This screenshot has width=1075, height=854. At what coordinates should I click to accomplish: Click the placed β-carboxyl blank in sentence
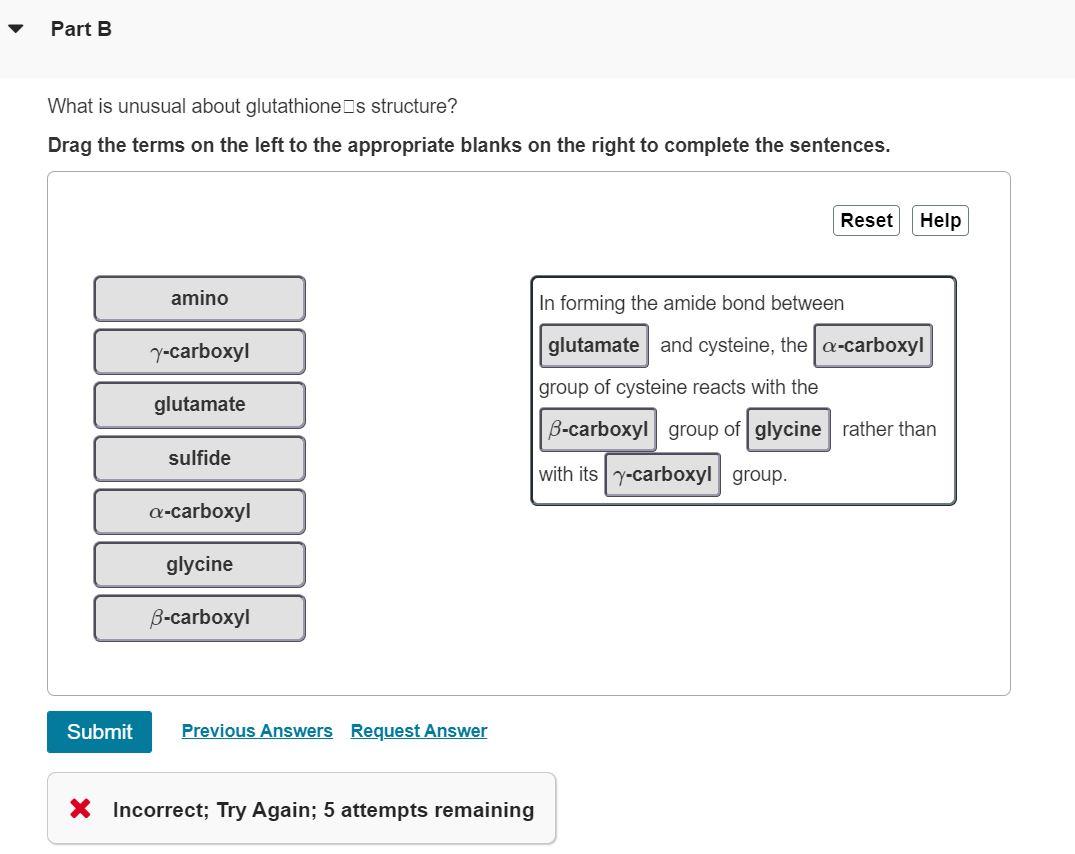pyautogui.click(x=598, y=430)
